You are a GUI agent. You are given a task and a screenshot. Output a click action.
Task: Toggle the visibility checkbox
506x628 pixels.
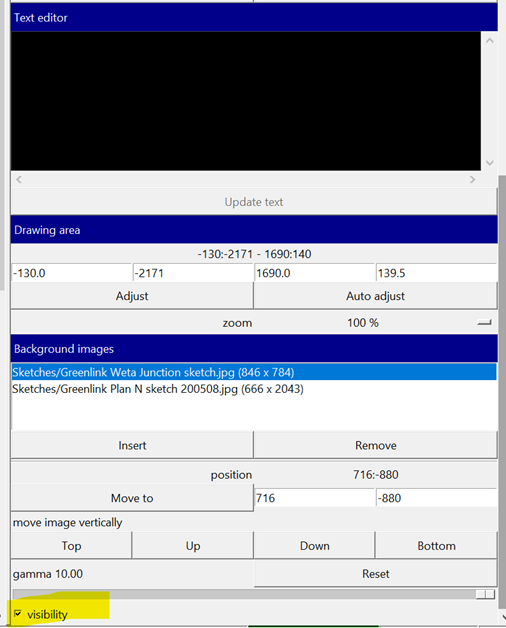(18, 613)
